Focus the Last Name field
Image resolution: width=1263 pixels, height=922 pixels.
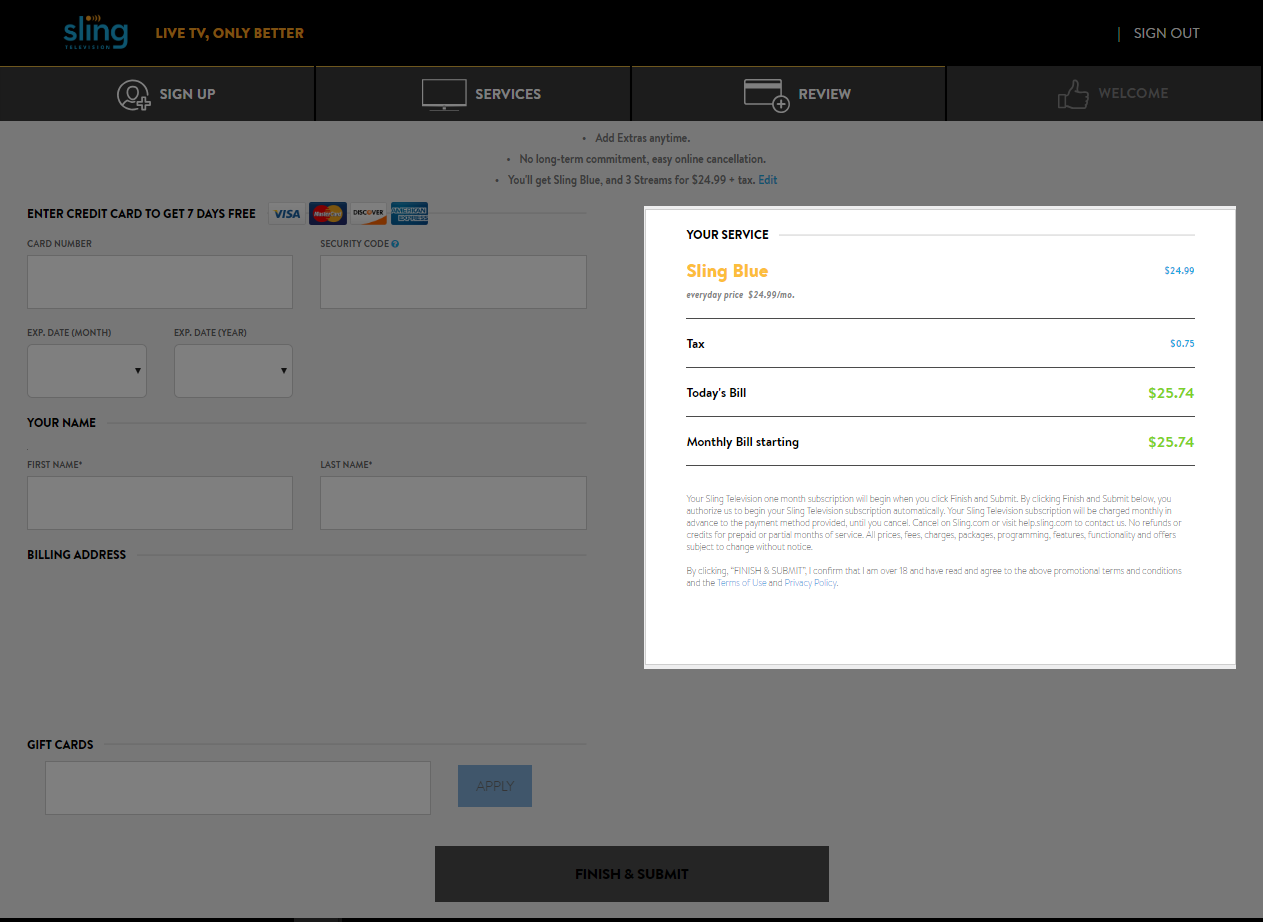(453, 503)
